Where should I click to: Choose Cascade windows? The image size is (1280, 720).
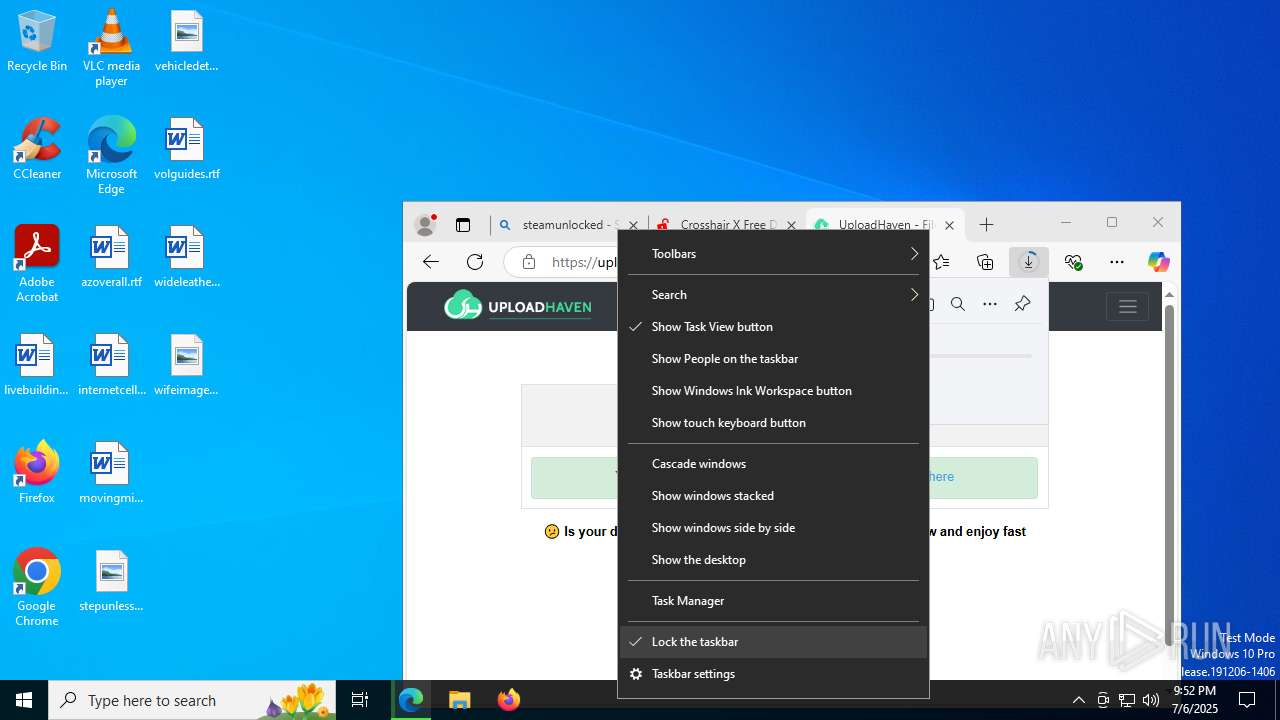(773, 464)
